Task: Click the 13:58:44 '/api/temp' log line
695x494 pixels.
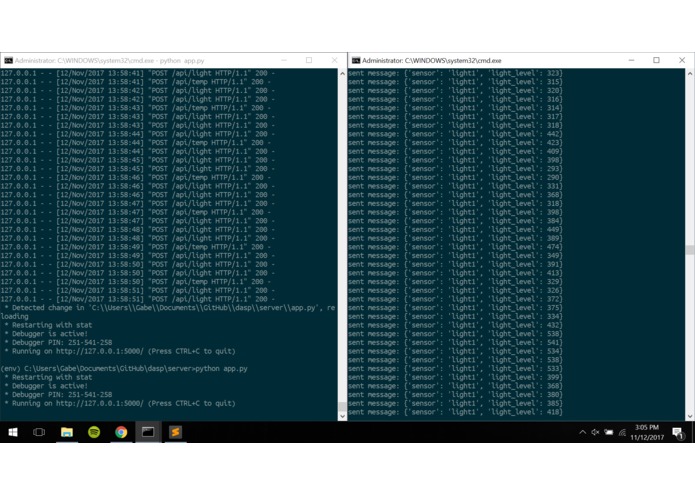Action: pyautogui.click(x=135, y=143)
